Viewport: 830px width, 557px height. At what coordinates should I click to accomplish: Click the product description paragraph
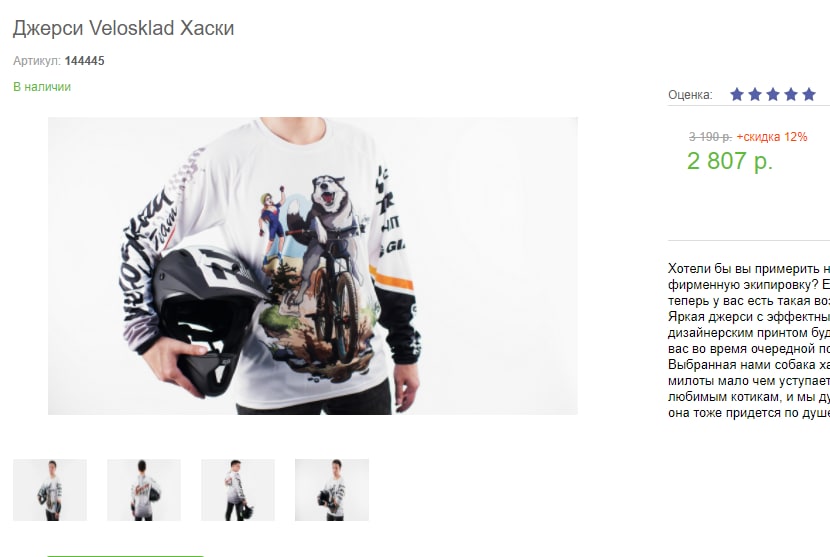click(749, 340)
